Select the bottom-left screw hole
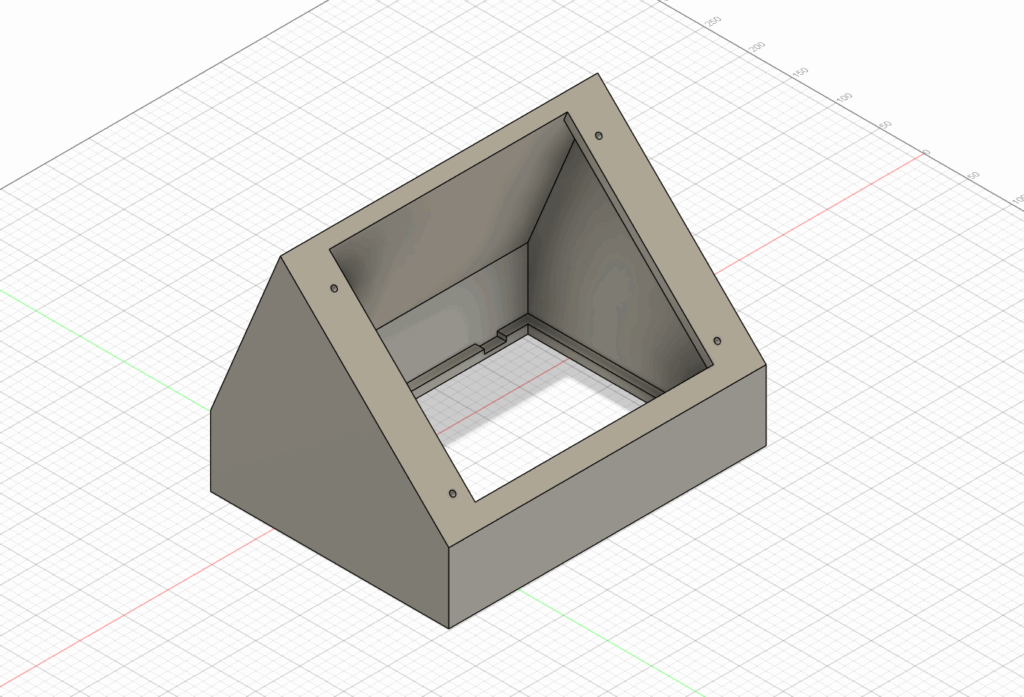The image size is (1024, 697). point(452,494)
